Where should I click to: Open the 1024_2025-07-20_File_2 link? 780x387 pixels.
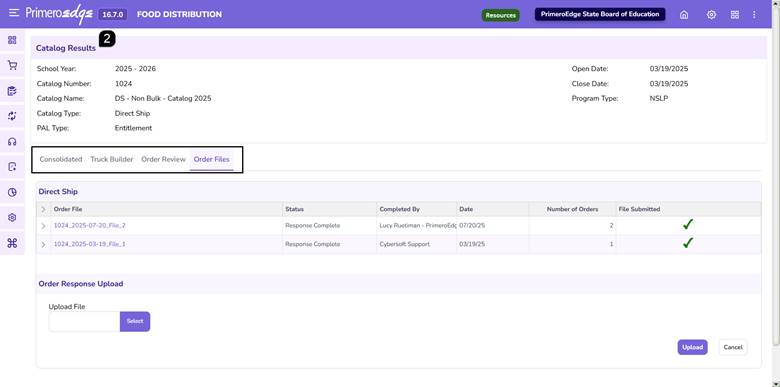(90, 225)
